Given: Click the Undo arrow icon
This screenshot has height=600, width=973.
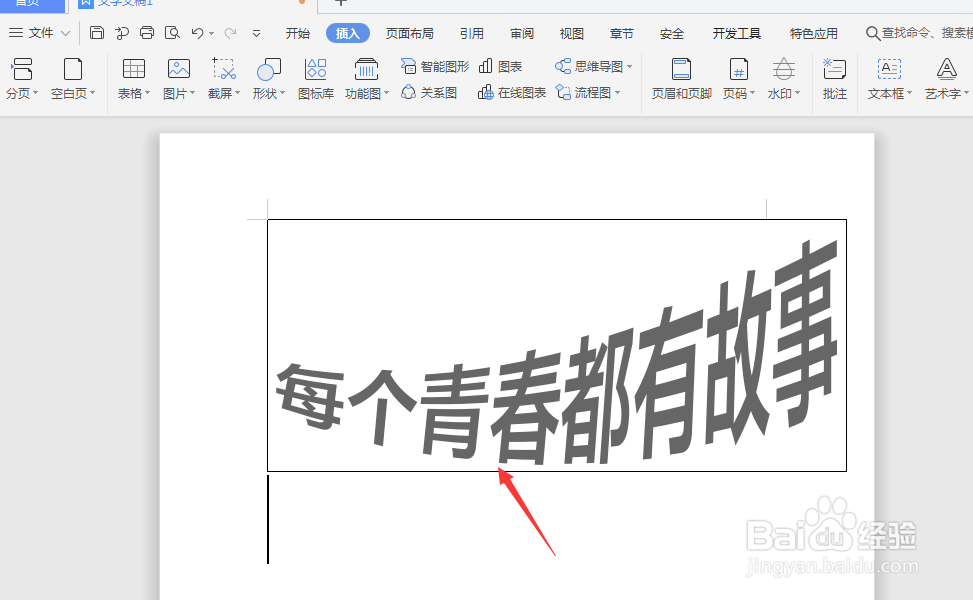Looking at the screenshot, I should coord(197,33).
